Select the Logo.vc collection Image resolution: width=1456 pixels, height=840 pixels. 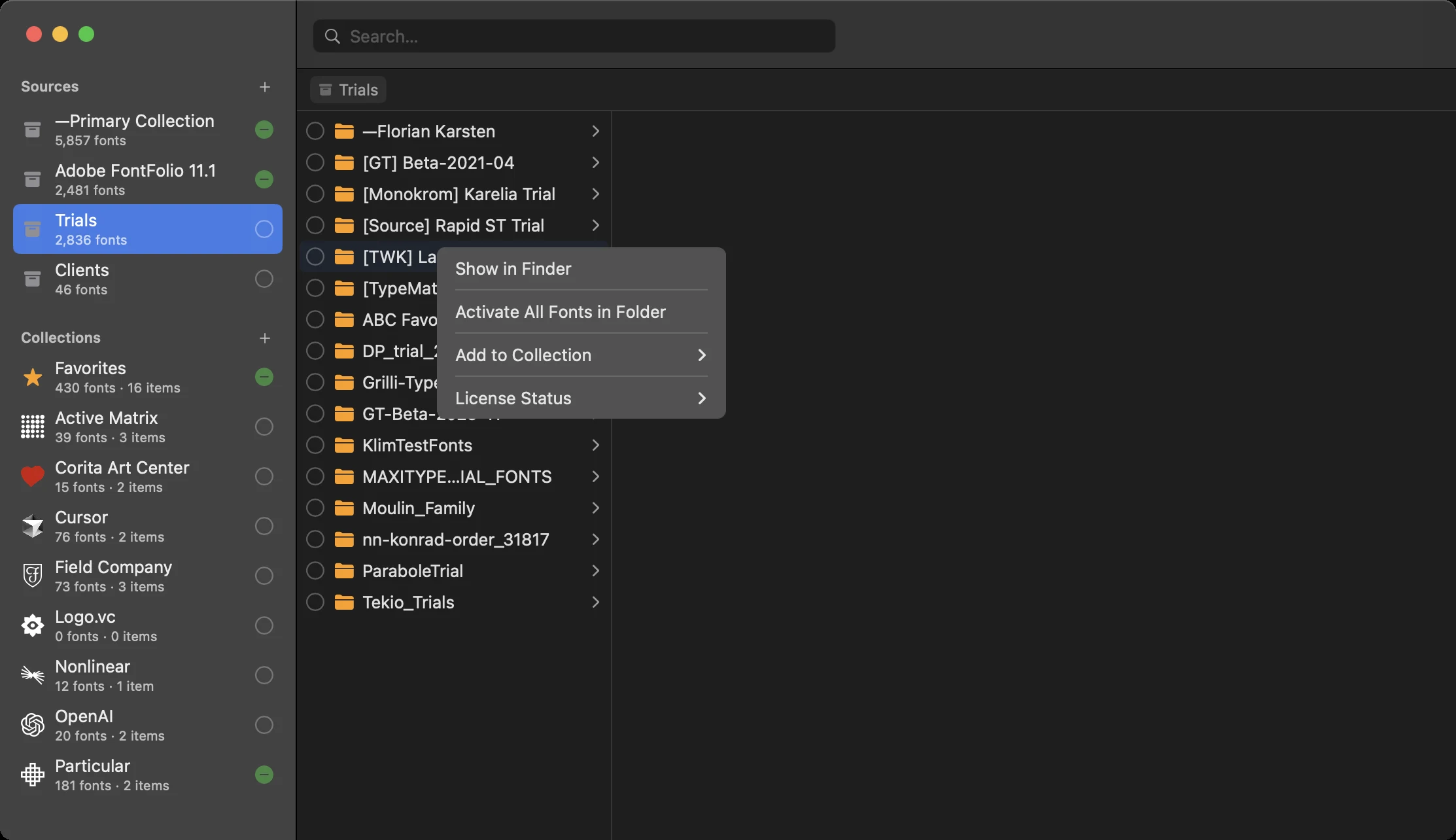[x=148, y=625]
